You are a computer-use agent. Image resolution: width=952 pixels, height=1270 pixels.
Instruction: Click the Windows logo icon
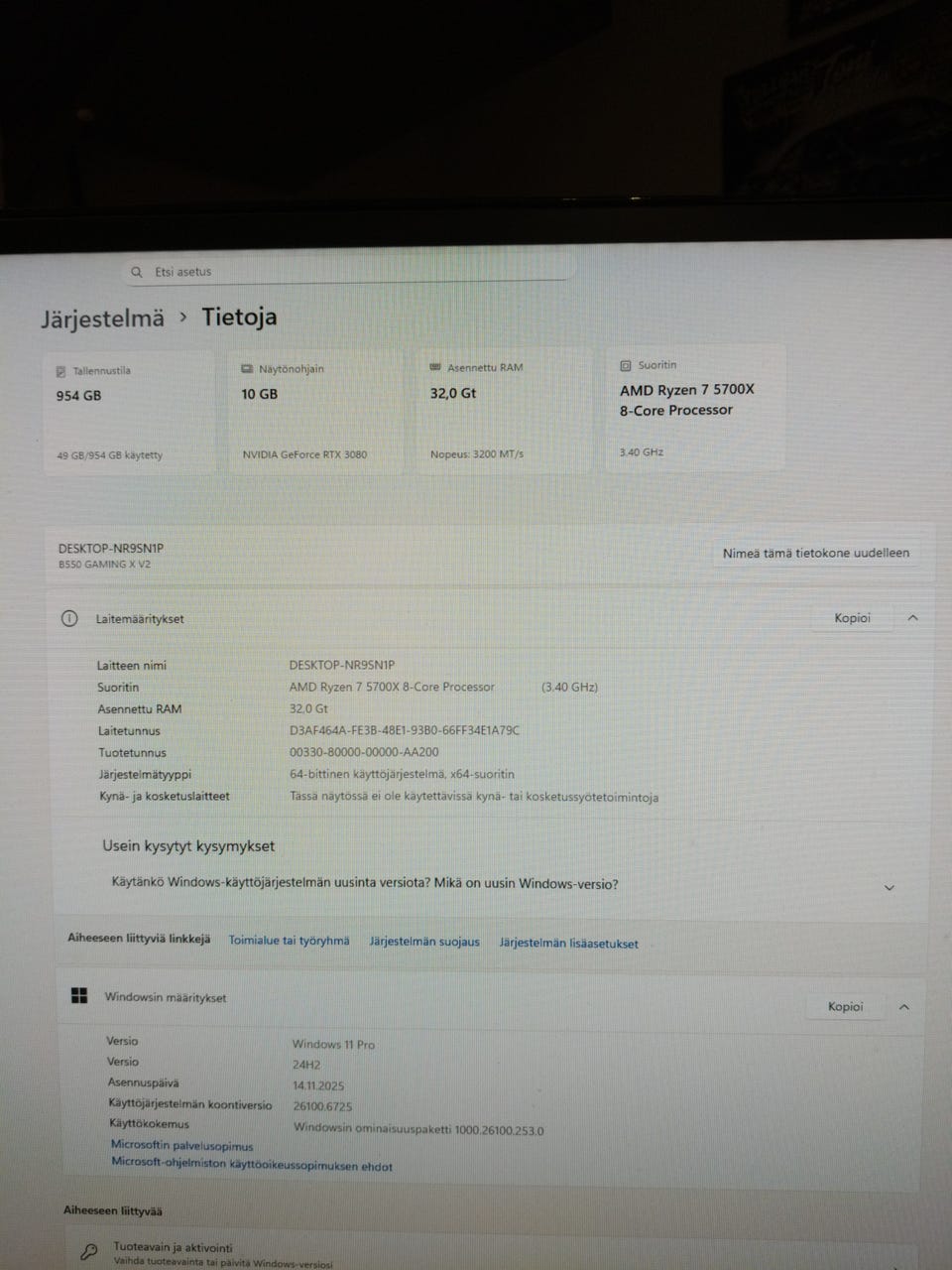point(79,996)
